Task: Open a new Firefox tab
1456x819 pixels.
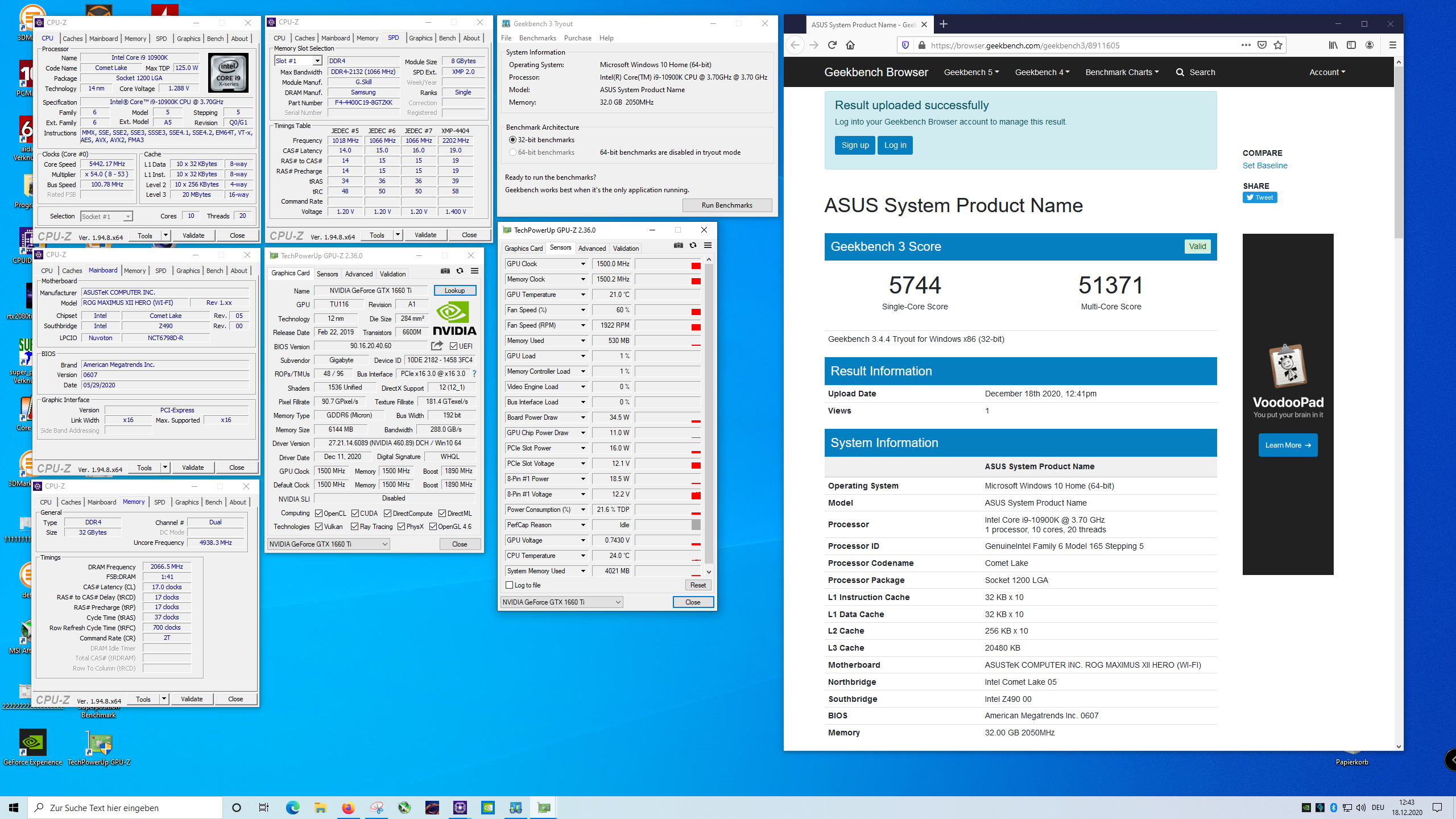Action: (x=944, y=24)
